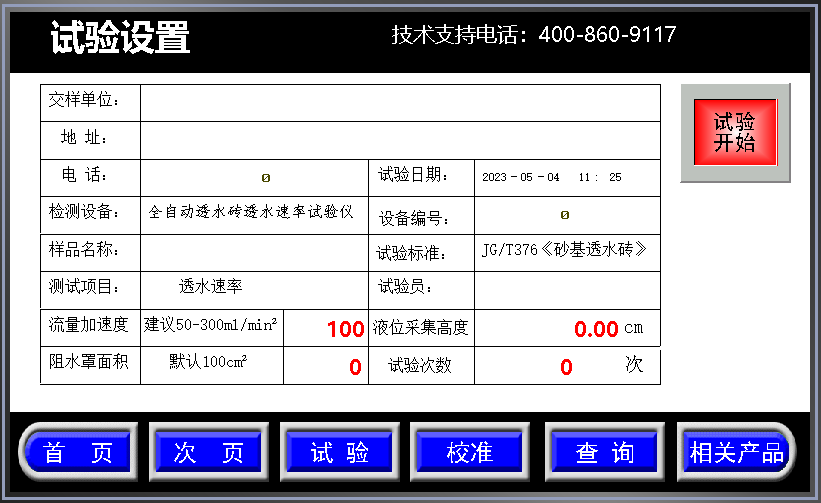The height and width of the screenshot is (503, 821).
Task: Edit the 电话 phone number field
Action: (x=255, y=178)
